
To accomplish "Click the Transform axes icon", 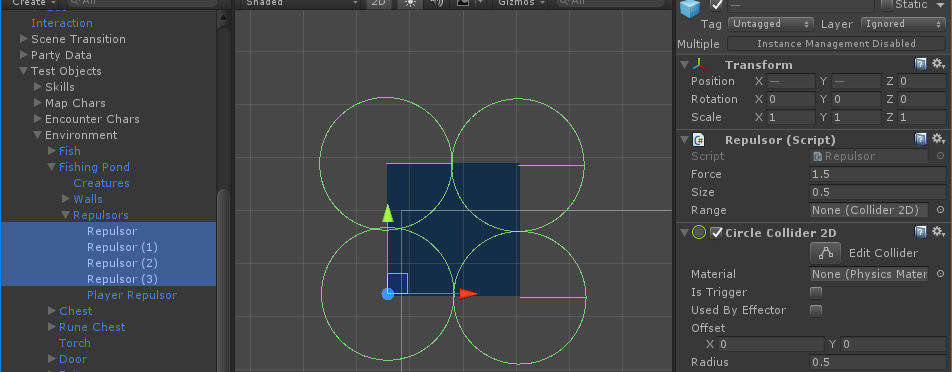I will [x=699, y=64].
